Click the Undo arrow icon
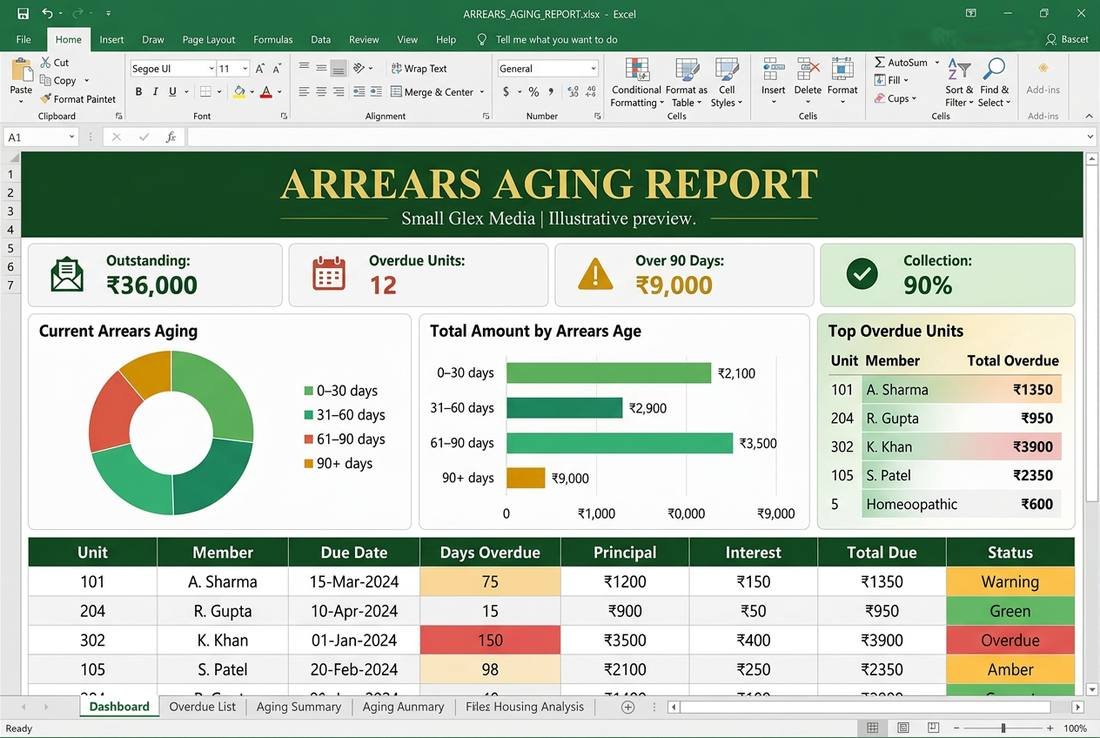This screenshot has width=1100, height=738. (x=47, y=13)
